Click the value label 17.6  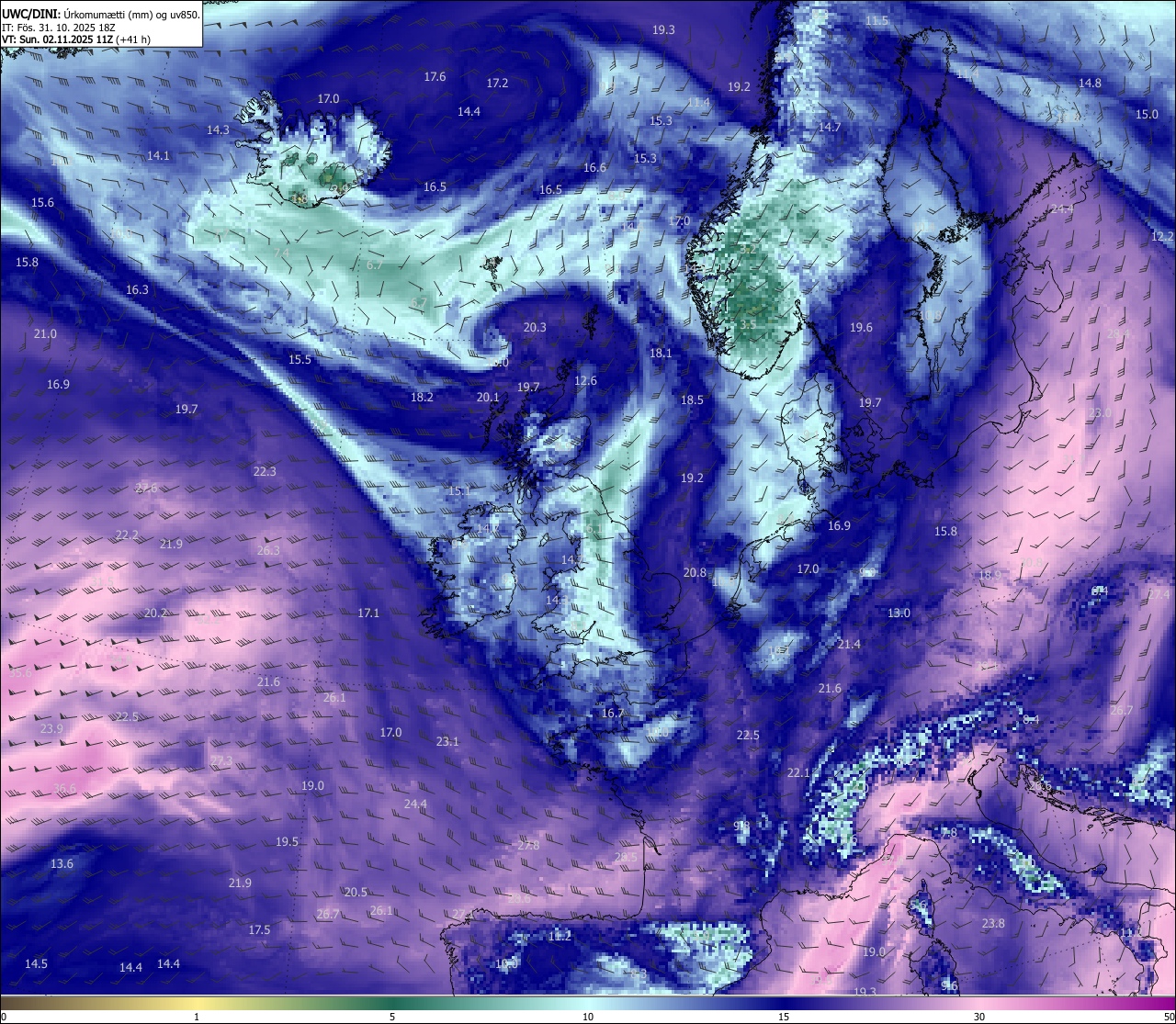(x=435, y=76)
